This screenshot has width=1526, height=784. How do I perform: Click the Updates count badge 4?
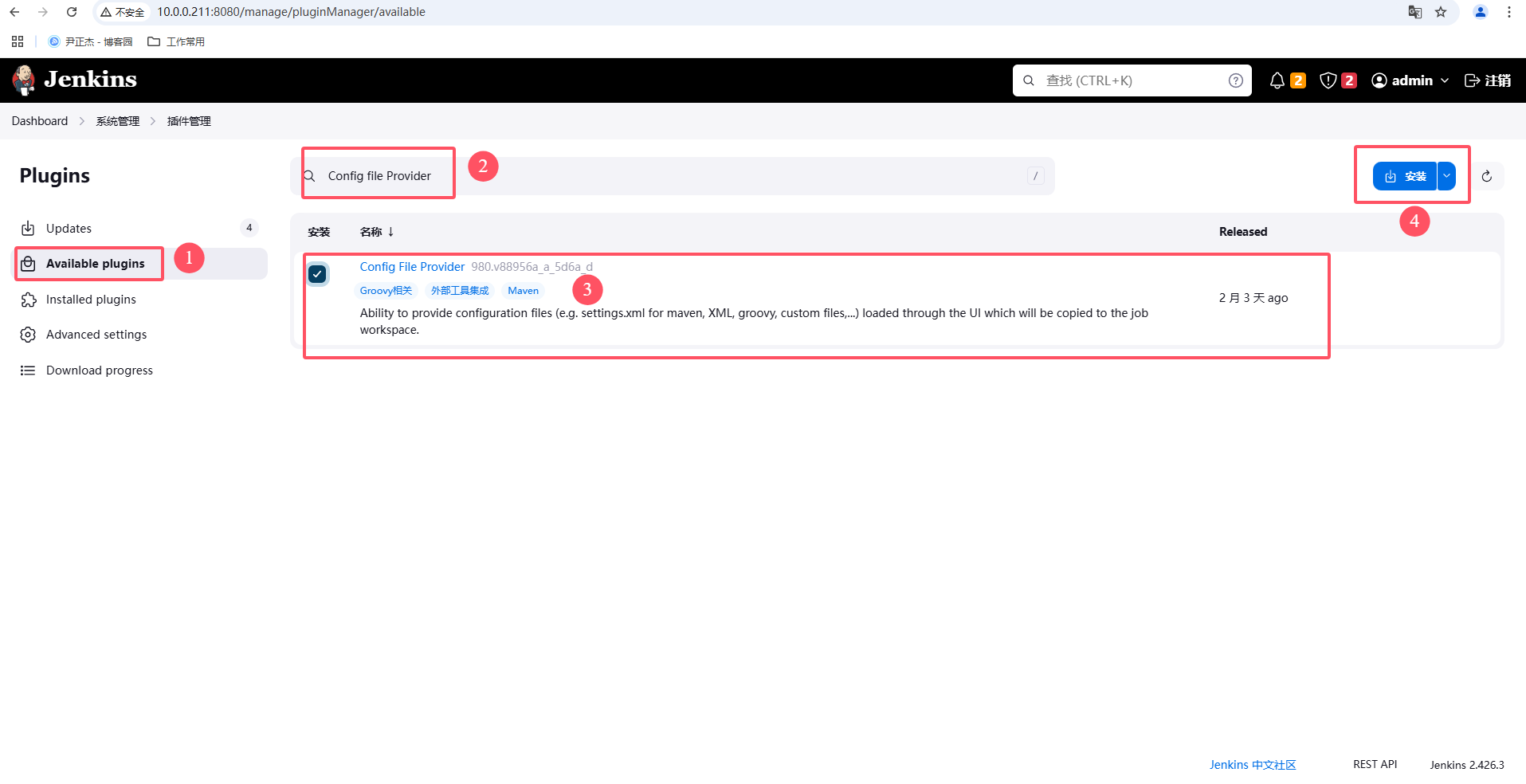(x=249, y=229)
